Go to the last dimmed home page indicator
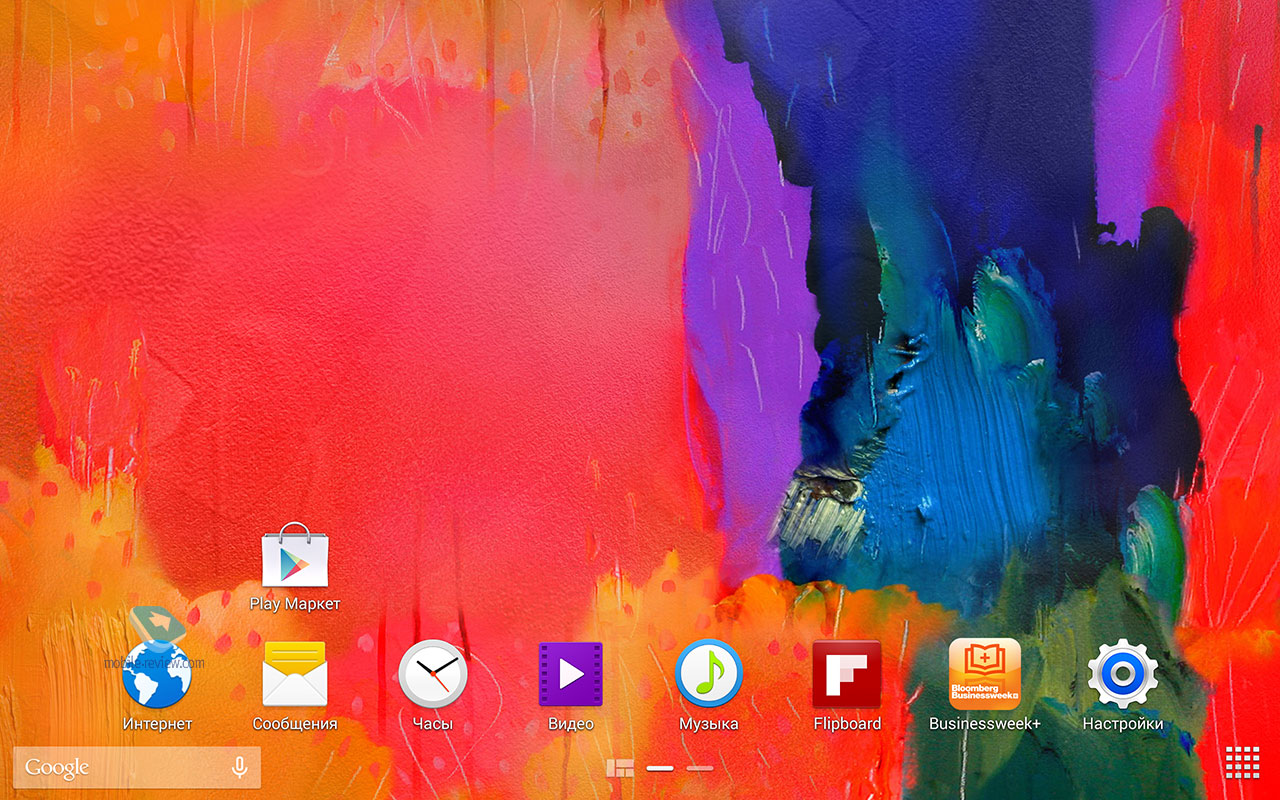 [x=700, y=768]
